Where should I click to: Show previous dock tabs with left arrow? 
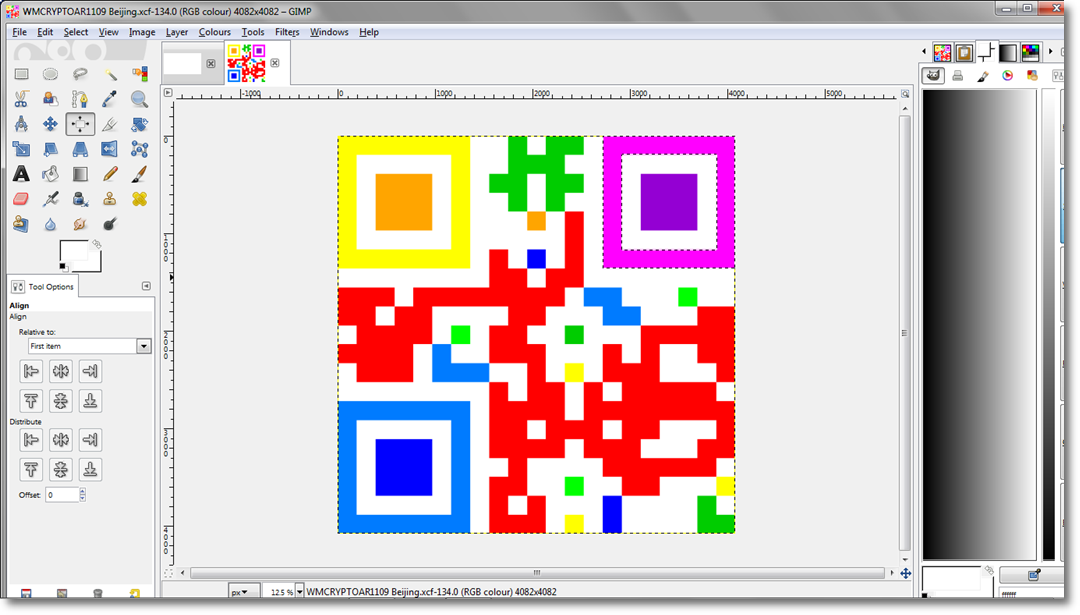pos(924,52)
